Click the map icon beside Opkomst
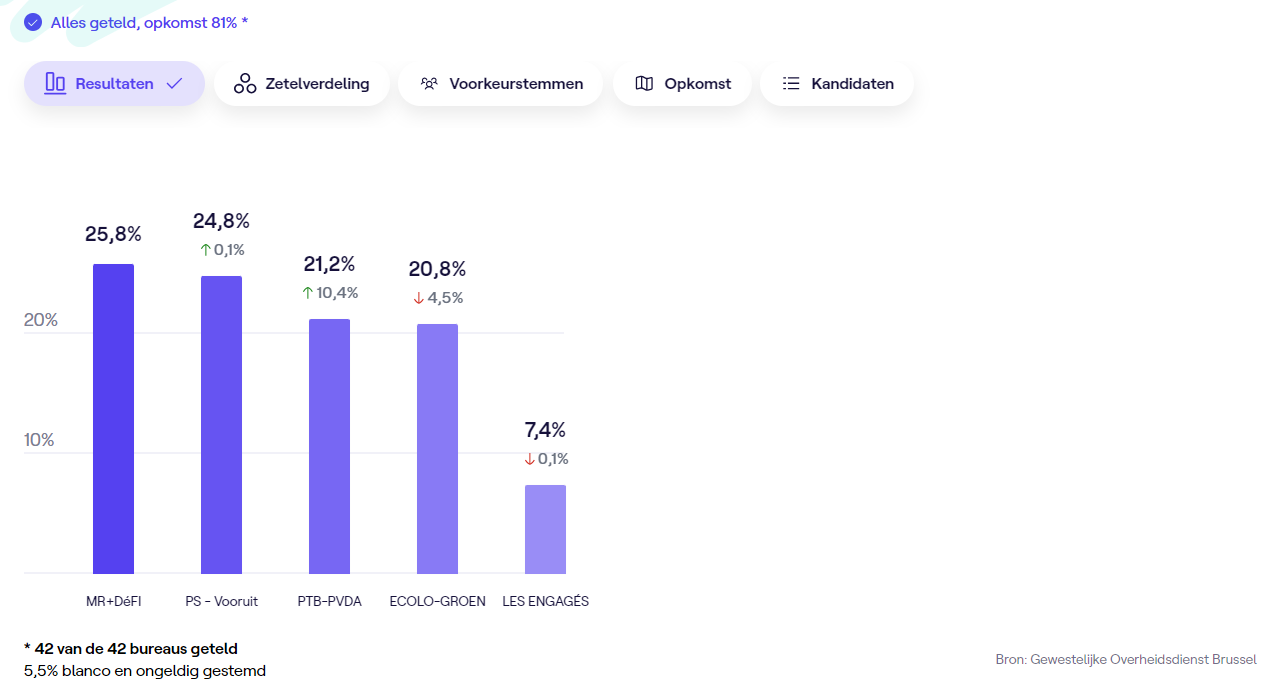 (x=644, y=84)
